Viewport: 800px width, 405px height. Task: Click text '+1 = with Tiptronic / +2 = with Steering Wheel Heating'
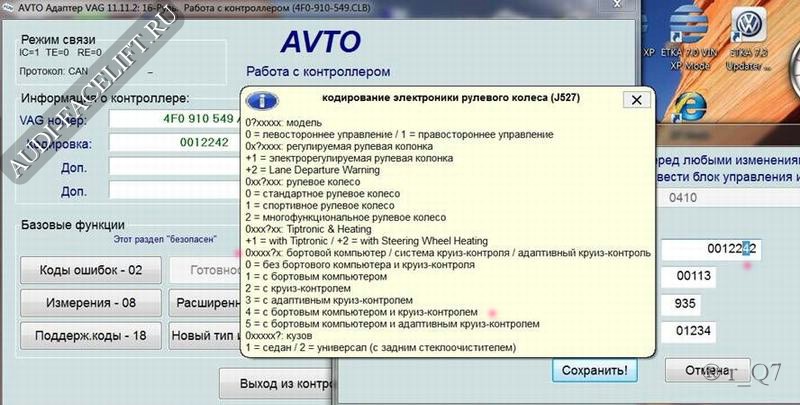click(x=366, y=241)
